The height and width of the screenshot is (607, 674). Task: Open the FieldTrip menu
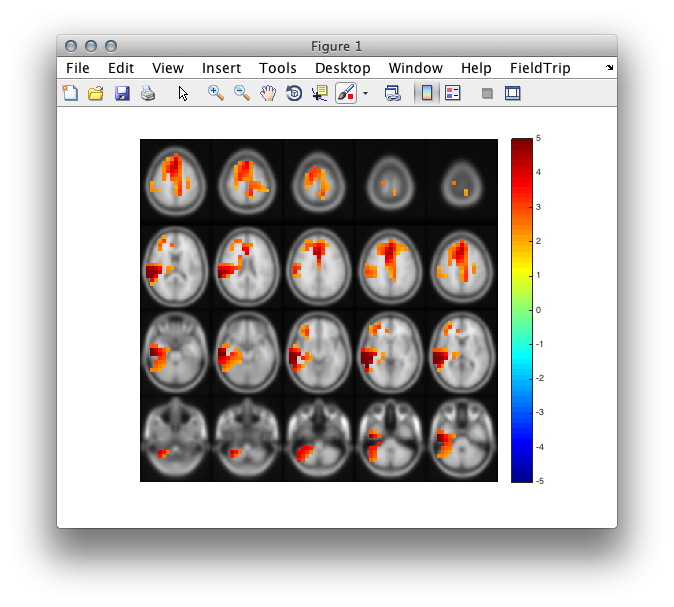pos(540,68)
